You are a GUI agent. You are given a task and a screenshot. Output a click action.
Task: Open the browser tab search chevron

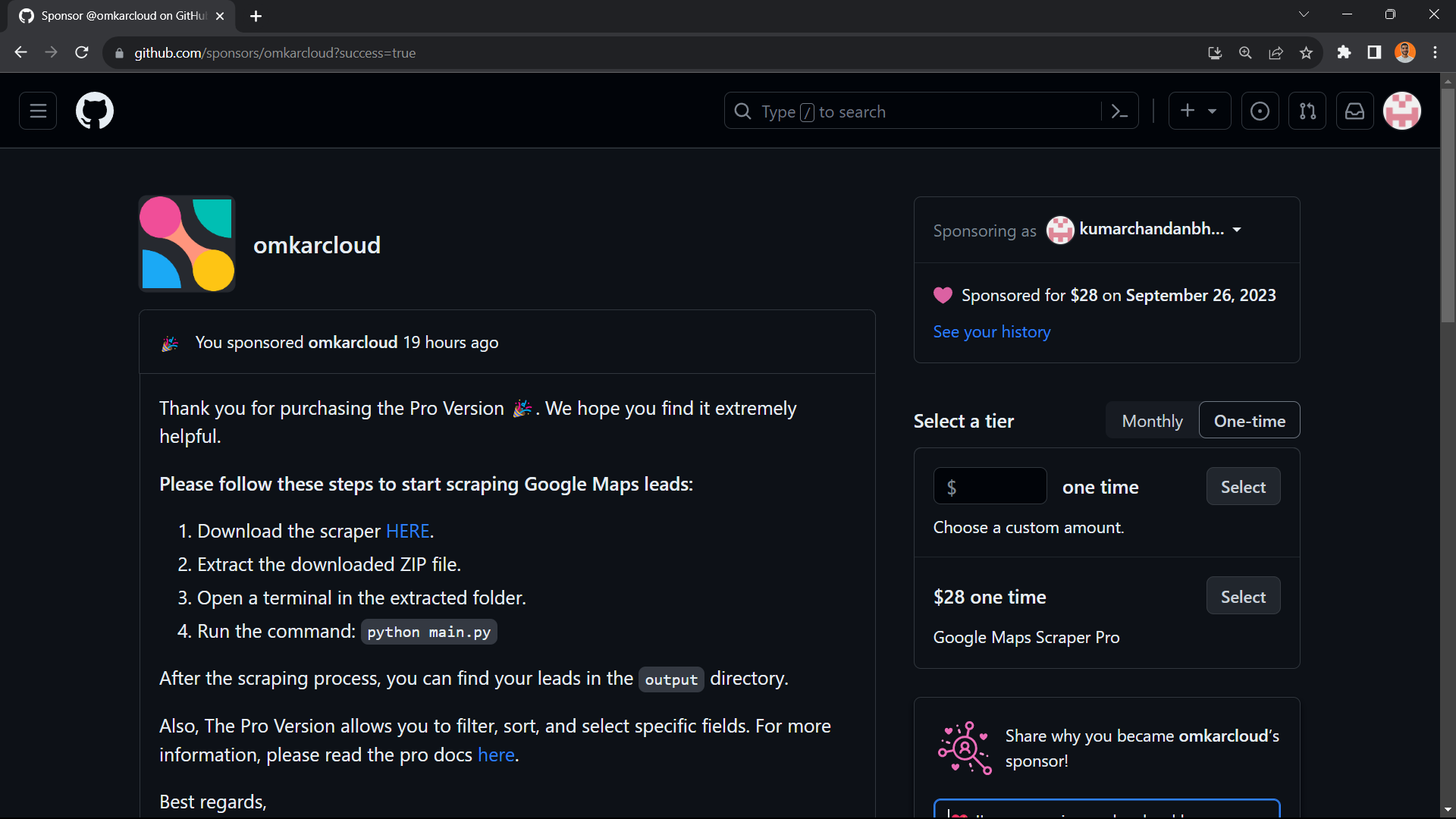(1304, 14)
